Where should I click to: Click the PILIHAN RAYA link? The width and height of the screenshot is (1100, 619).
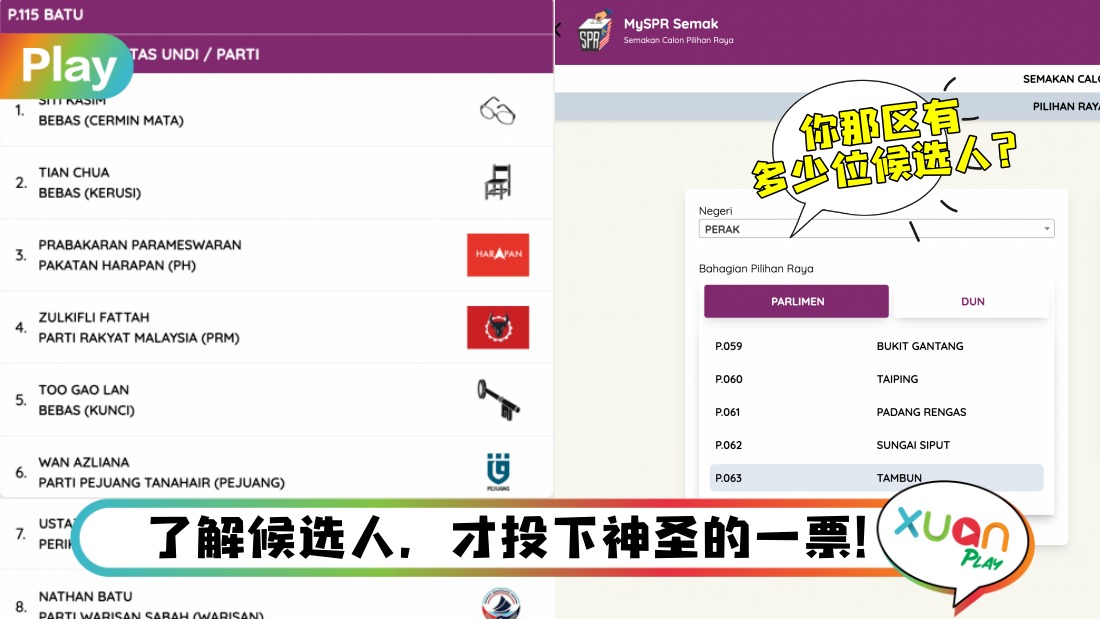[1065, 105]
